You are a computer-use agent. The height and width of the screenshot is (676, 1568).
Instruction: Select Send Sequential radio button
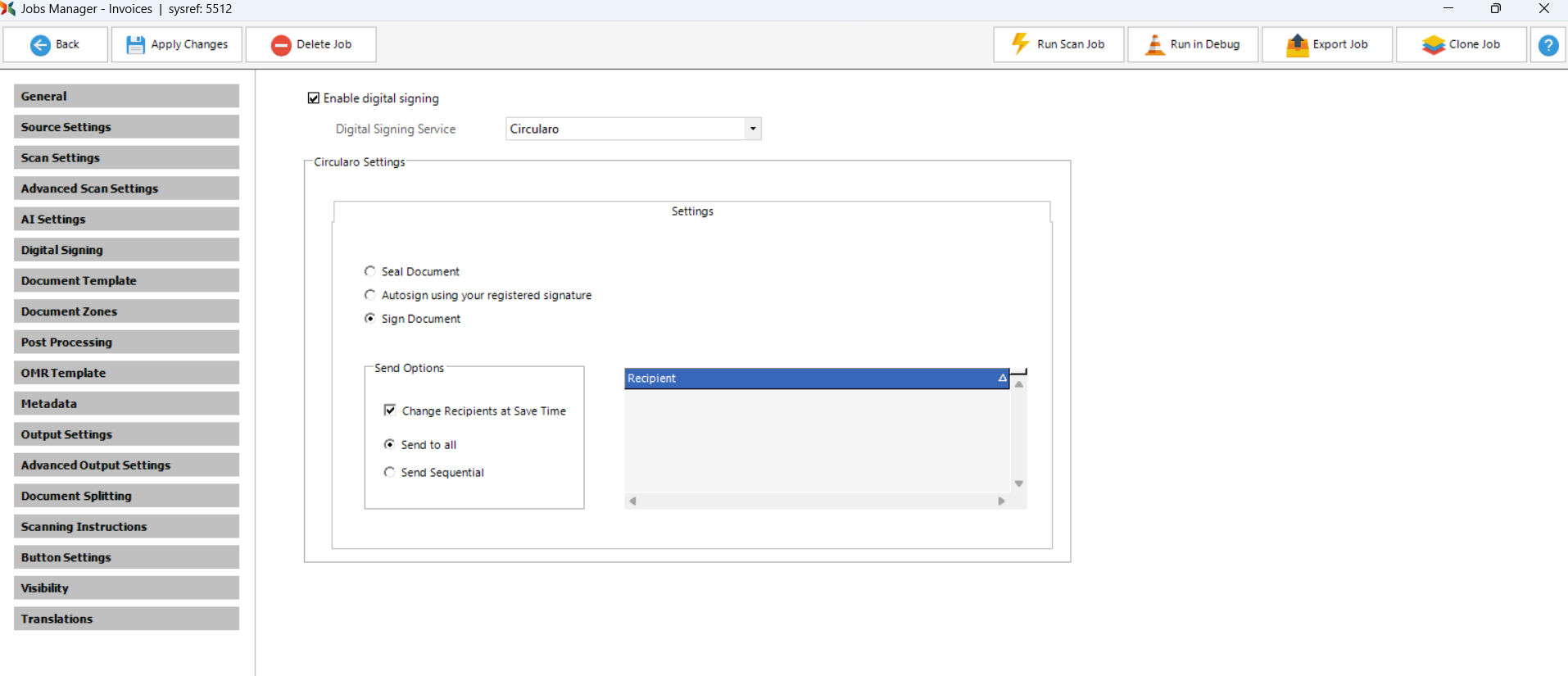click(x=390, y=472)
